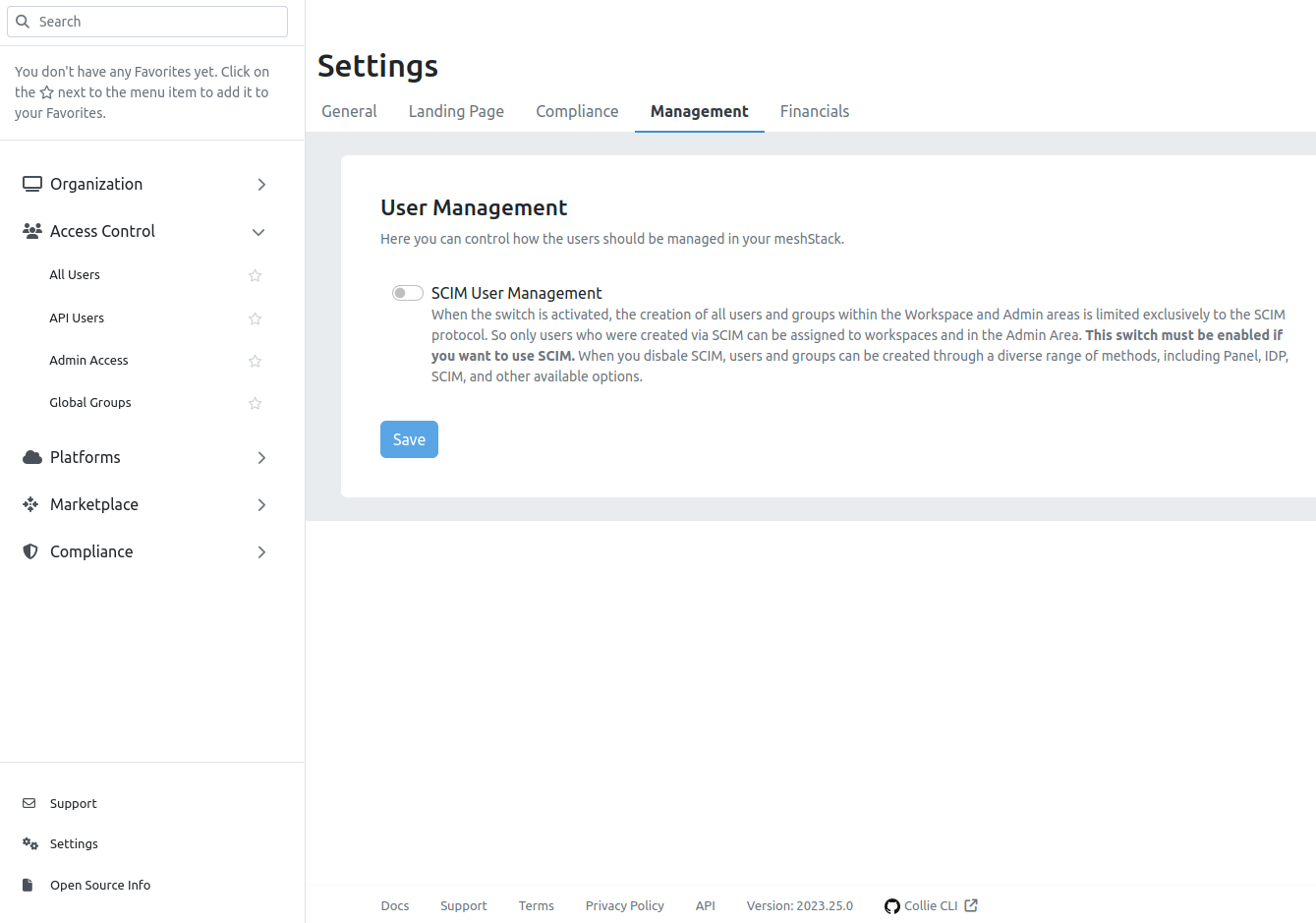This screenshot has width=1316, height=923.
Task: Click inside the Search field
Action: pos(147,21)
